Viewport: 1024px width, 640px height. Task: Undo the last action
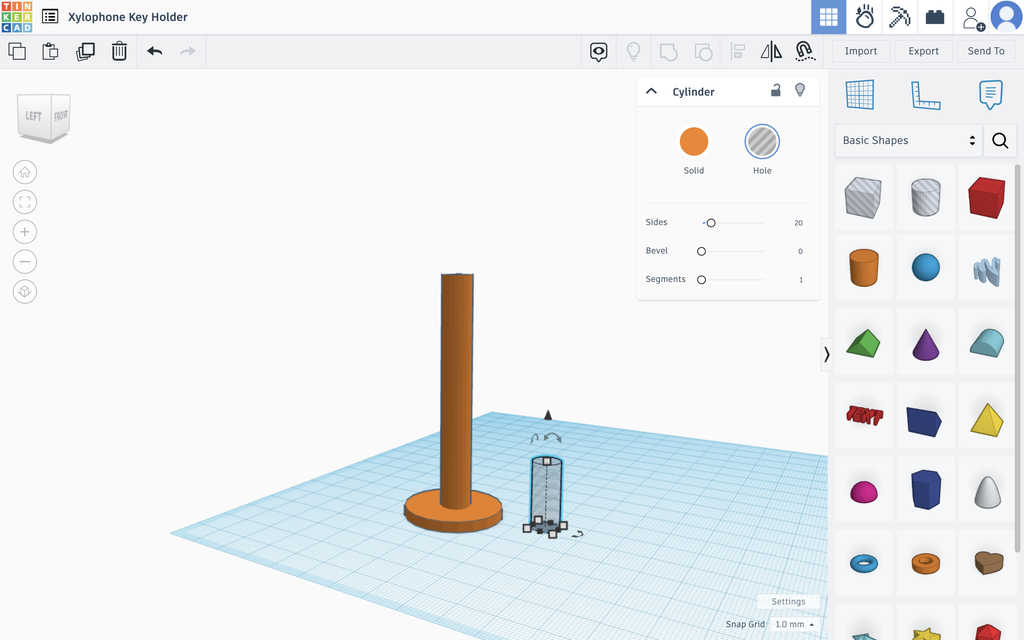(155, 51)
